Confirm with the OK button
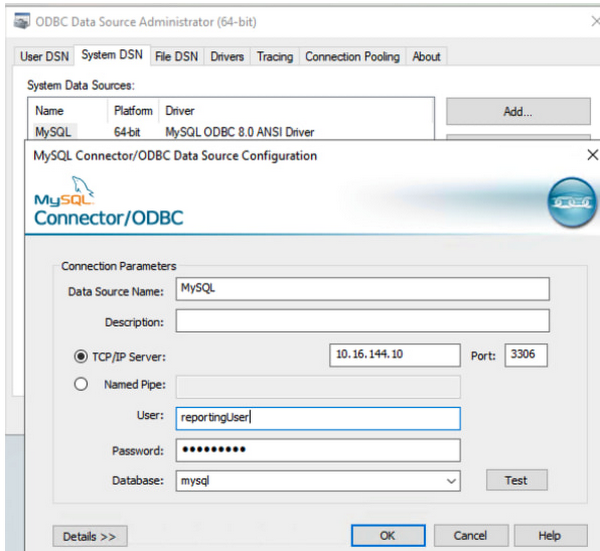 pyautogui.click(x=388, y=535)
